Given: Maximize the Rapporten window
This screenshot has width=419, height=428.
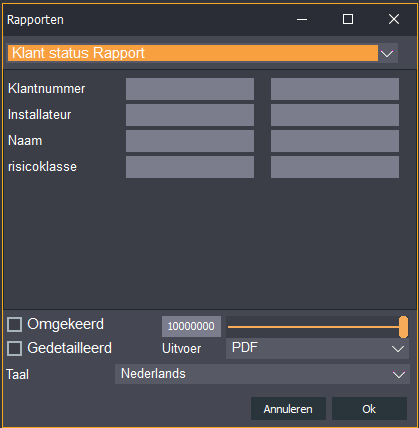Looking at the screenshot, I should [x=348, y=19].
